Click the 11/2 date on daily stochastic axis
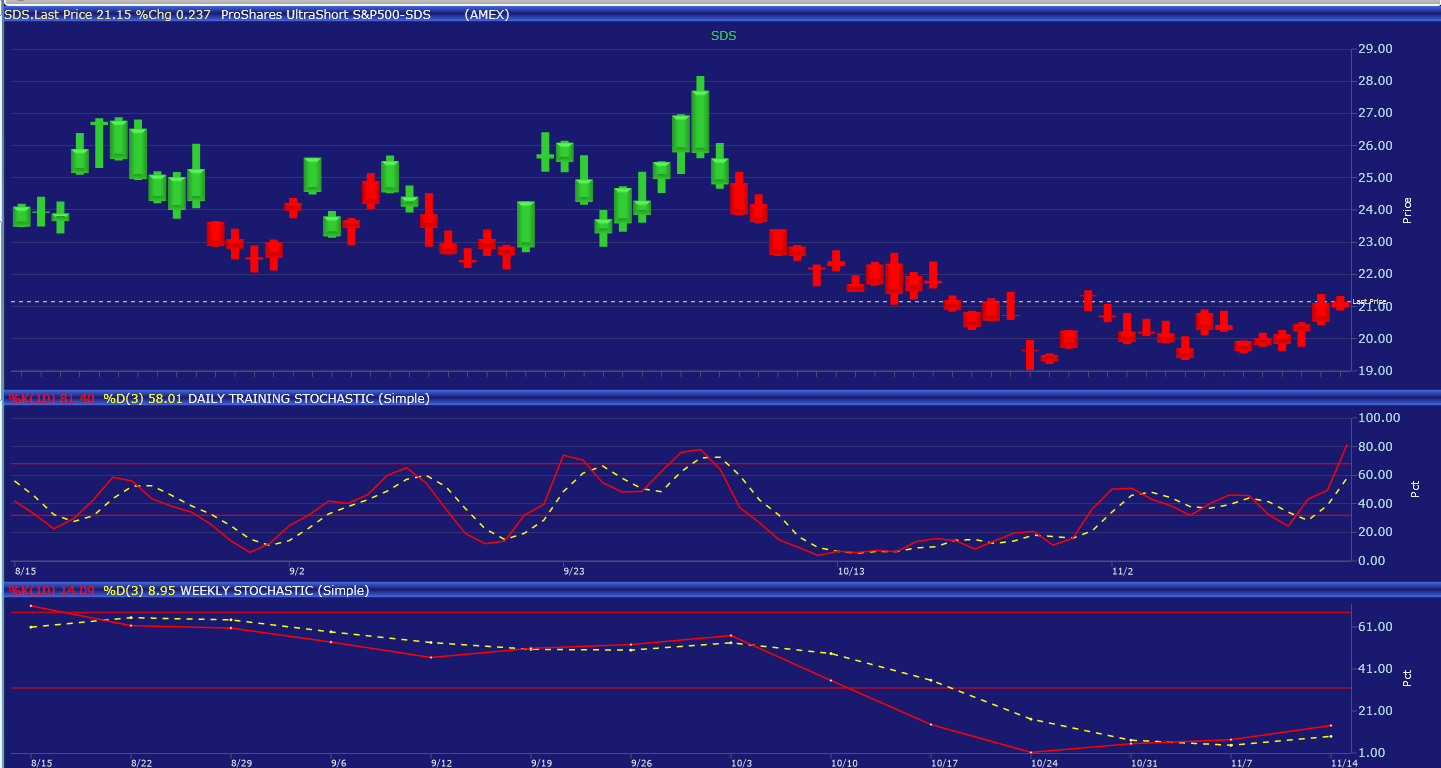The height and width of the screenshot is (768, 1441). pyautogui.click(x=1123, y=572)
